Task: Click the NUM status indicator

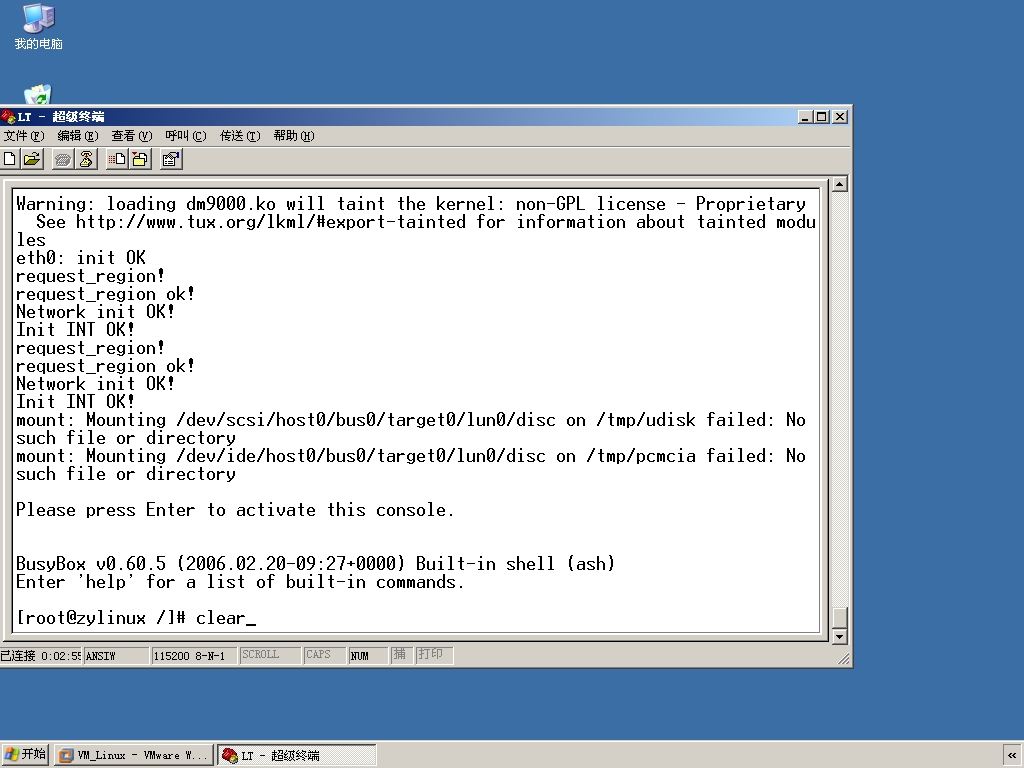Action: coord(368,656)
